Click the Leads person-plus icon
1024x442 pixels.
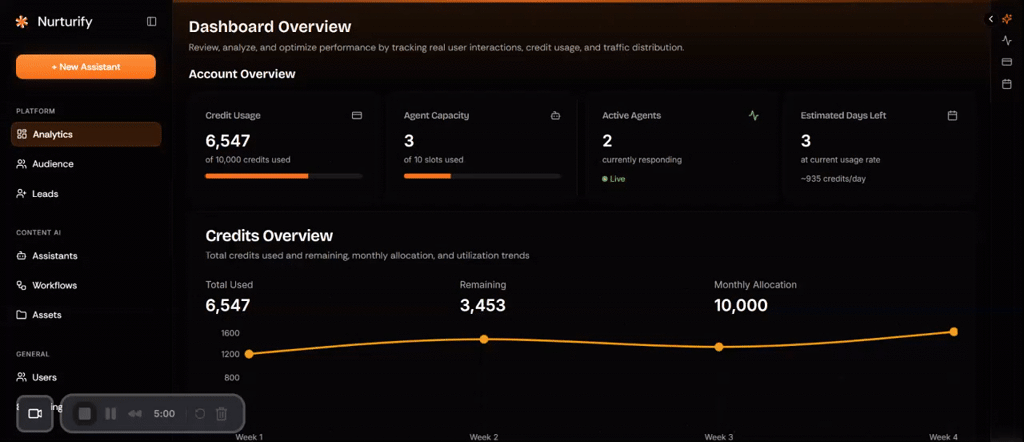[x=22, y=194]
